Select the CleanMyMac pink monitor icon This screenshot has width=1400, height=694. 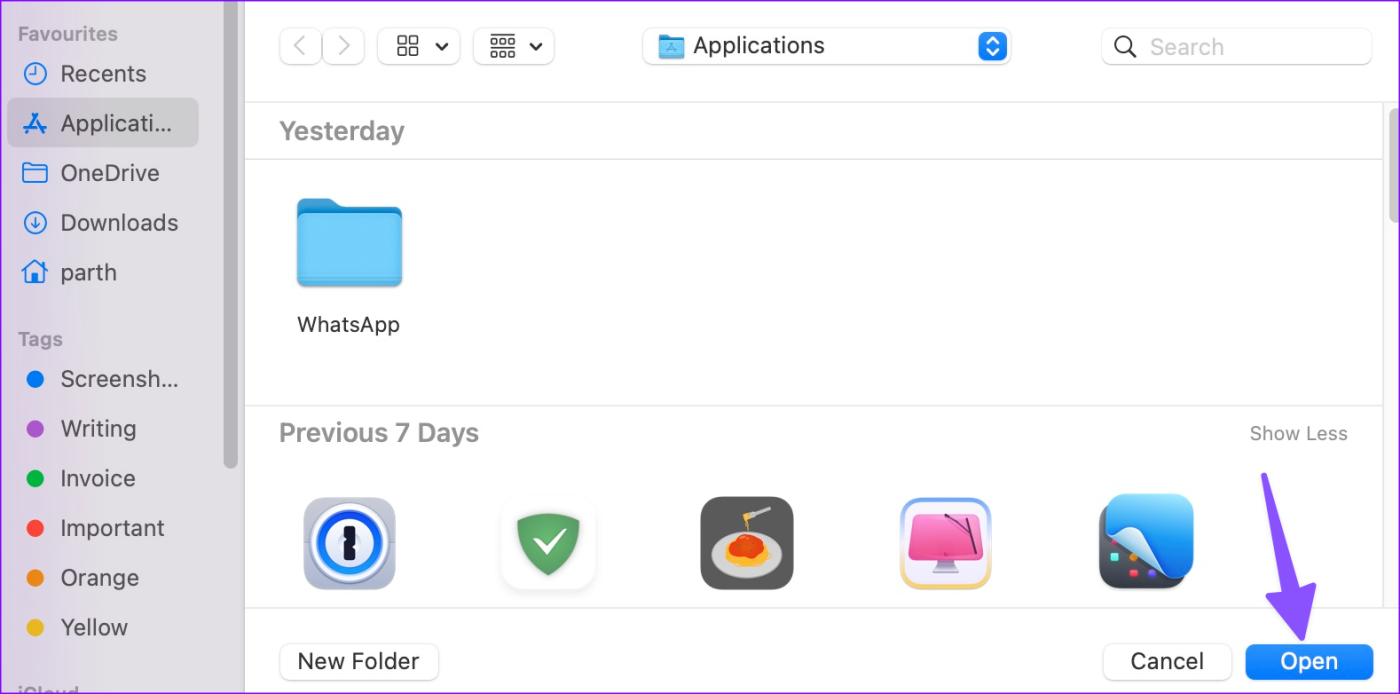945,543
